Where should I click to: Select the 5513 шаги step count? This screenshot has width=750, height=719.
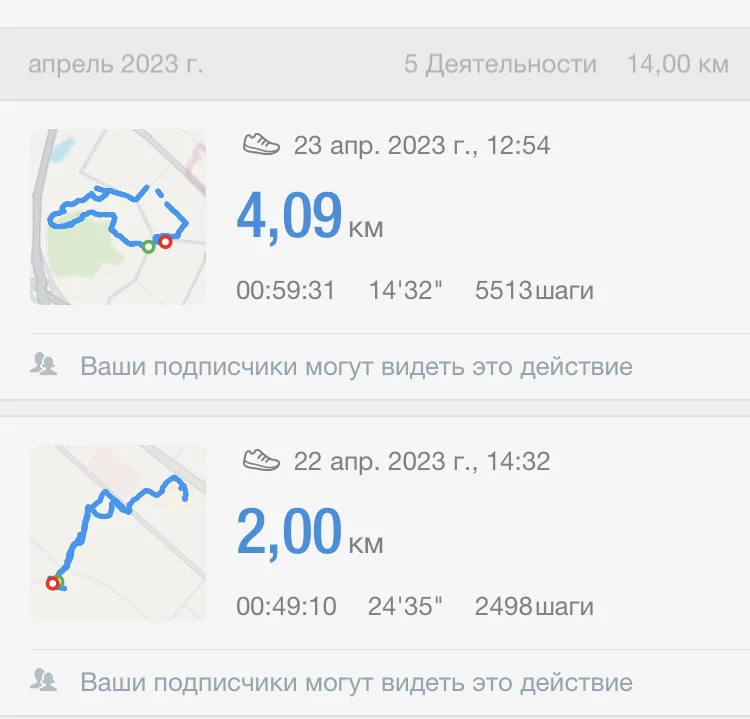tap(534, 291)
